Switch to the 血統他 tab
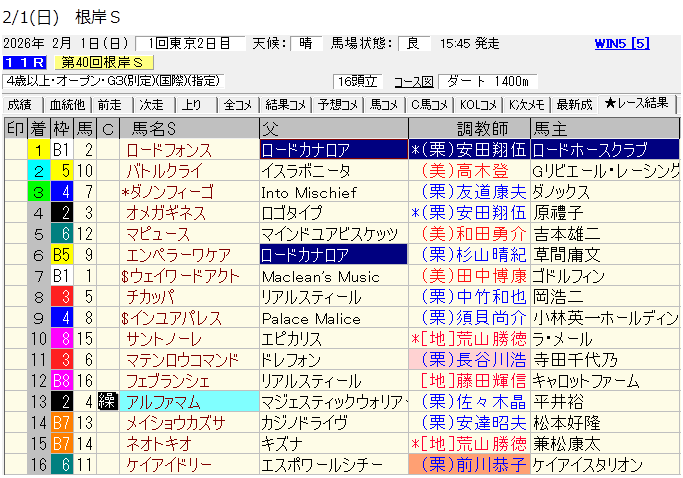This screenshot has width=683, height=478. (x=64, y=104)
